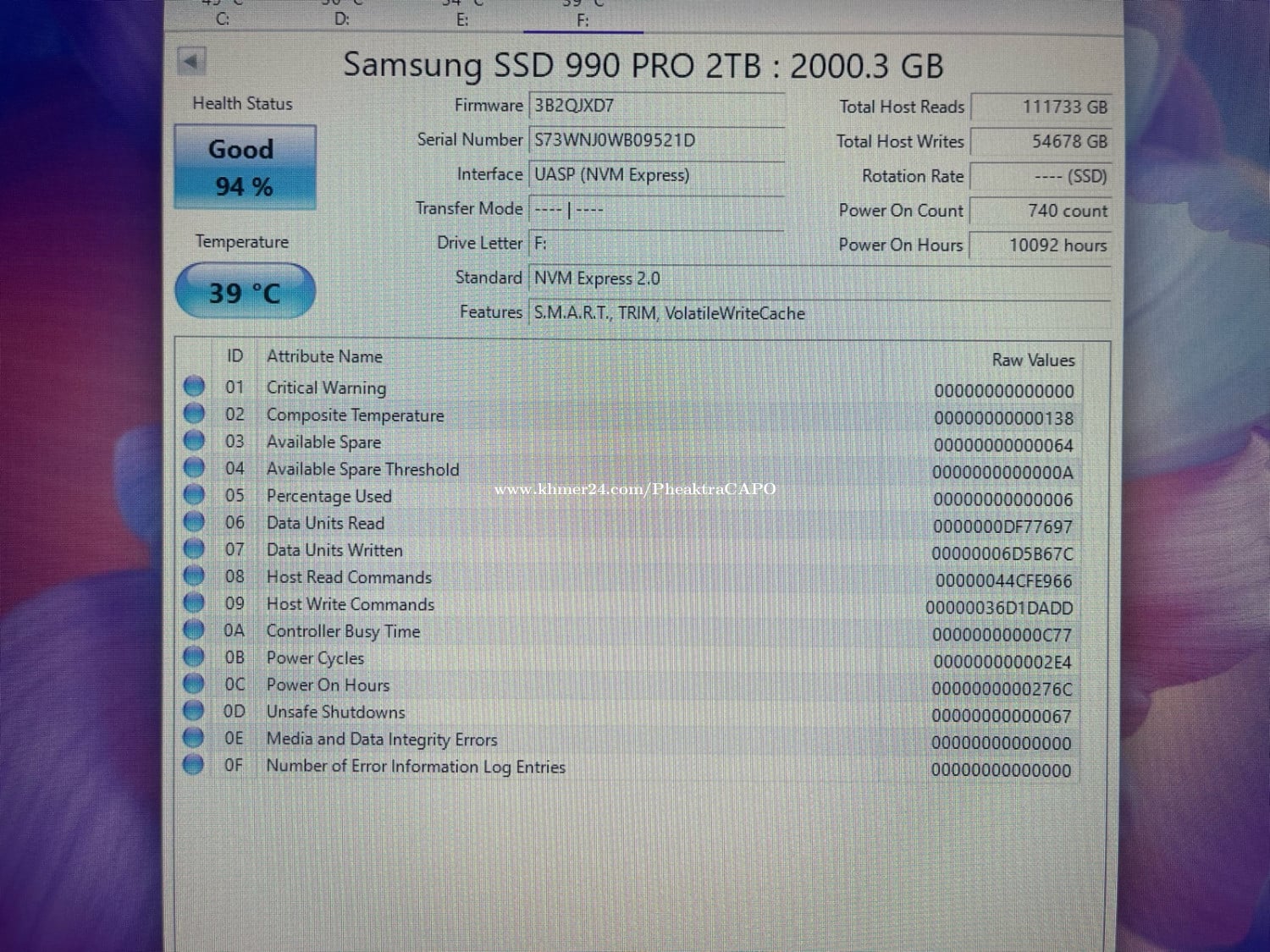Click the Composite Temperature status circle
This screenshot has width=1270, height=952.
click(x=194, y=414)
